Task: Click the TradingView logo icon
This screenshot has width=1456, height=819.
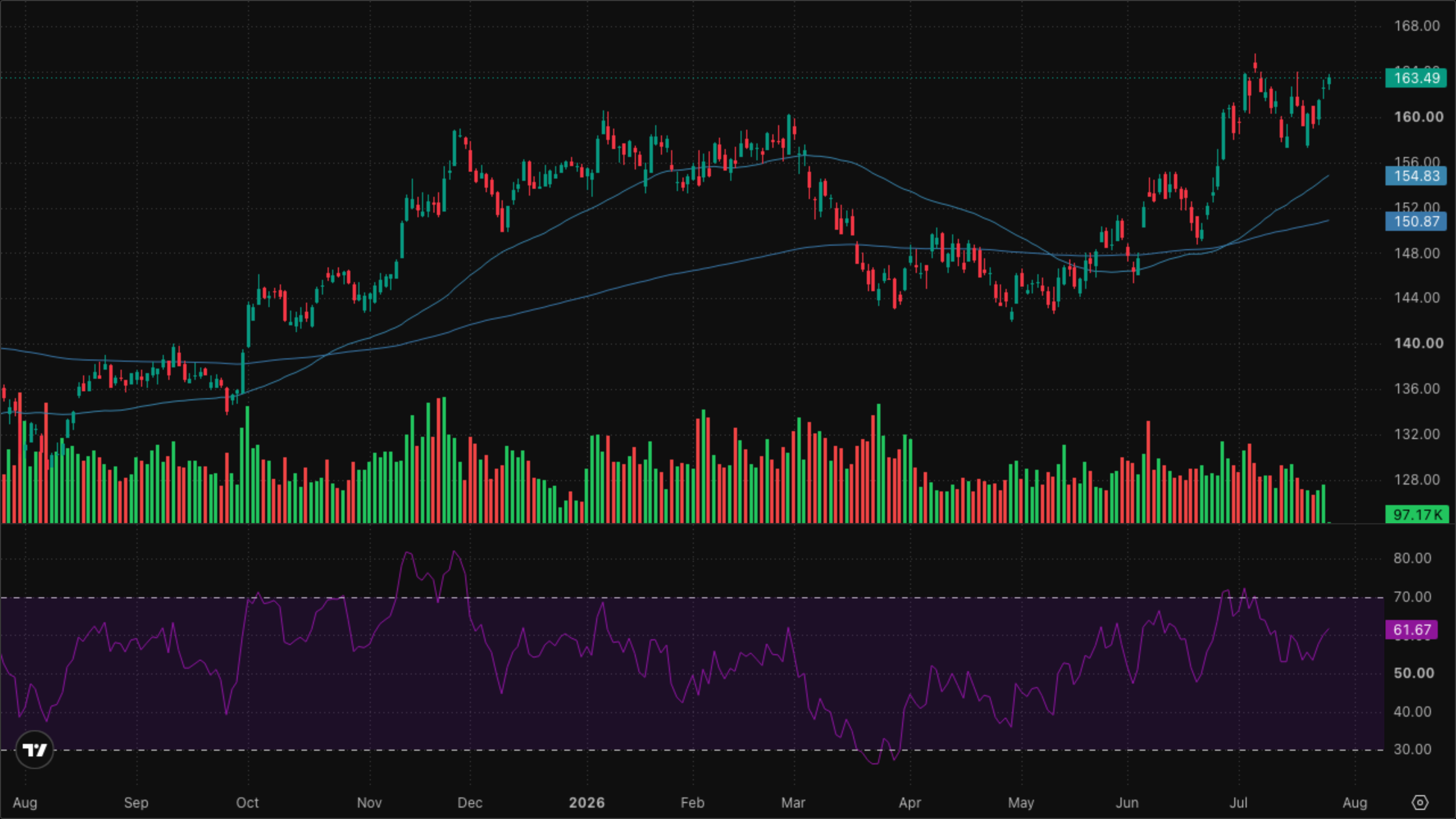Action: coord(35,750)
